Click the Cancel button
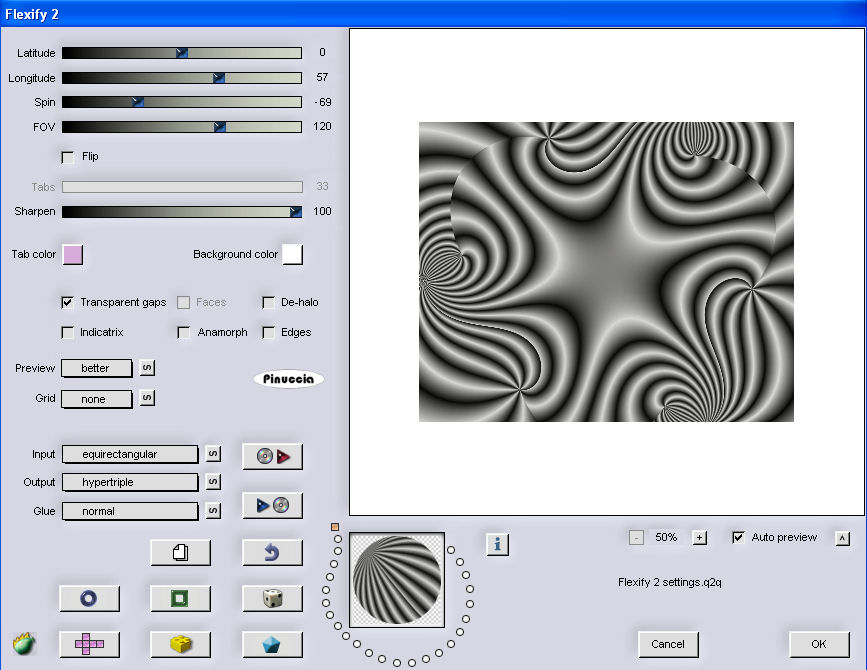The width and height of the screenshot is (867, 670). click(668, 644)
